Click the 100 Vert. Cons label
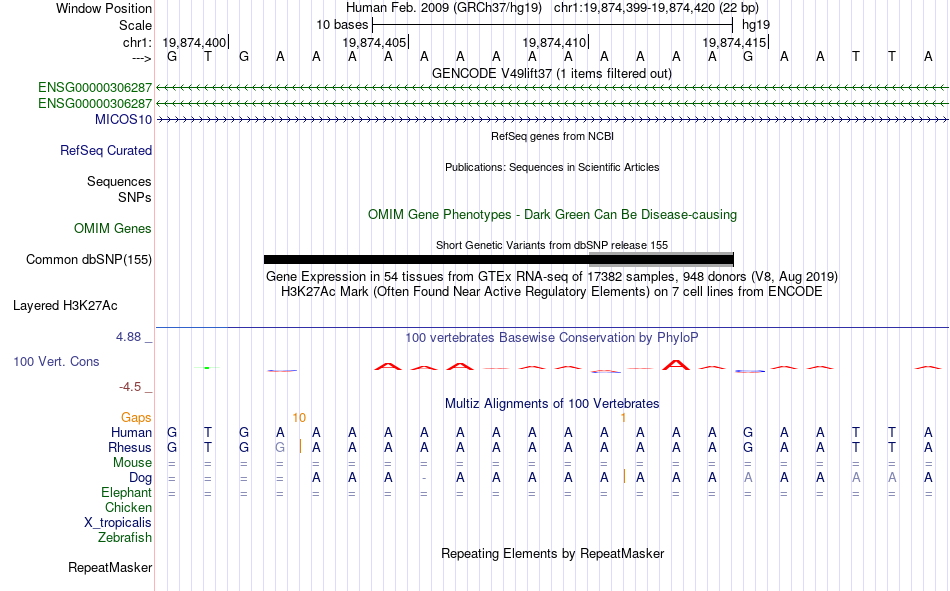Viewport: 950px width, 591px height. click(56, 361)
